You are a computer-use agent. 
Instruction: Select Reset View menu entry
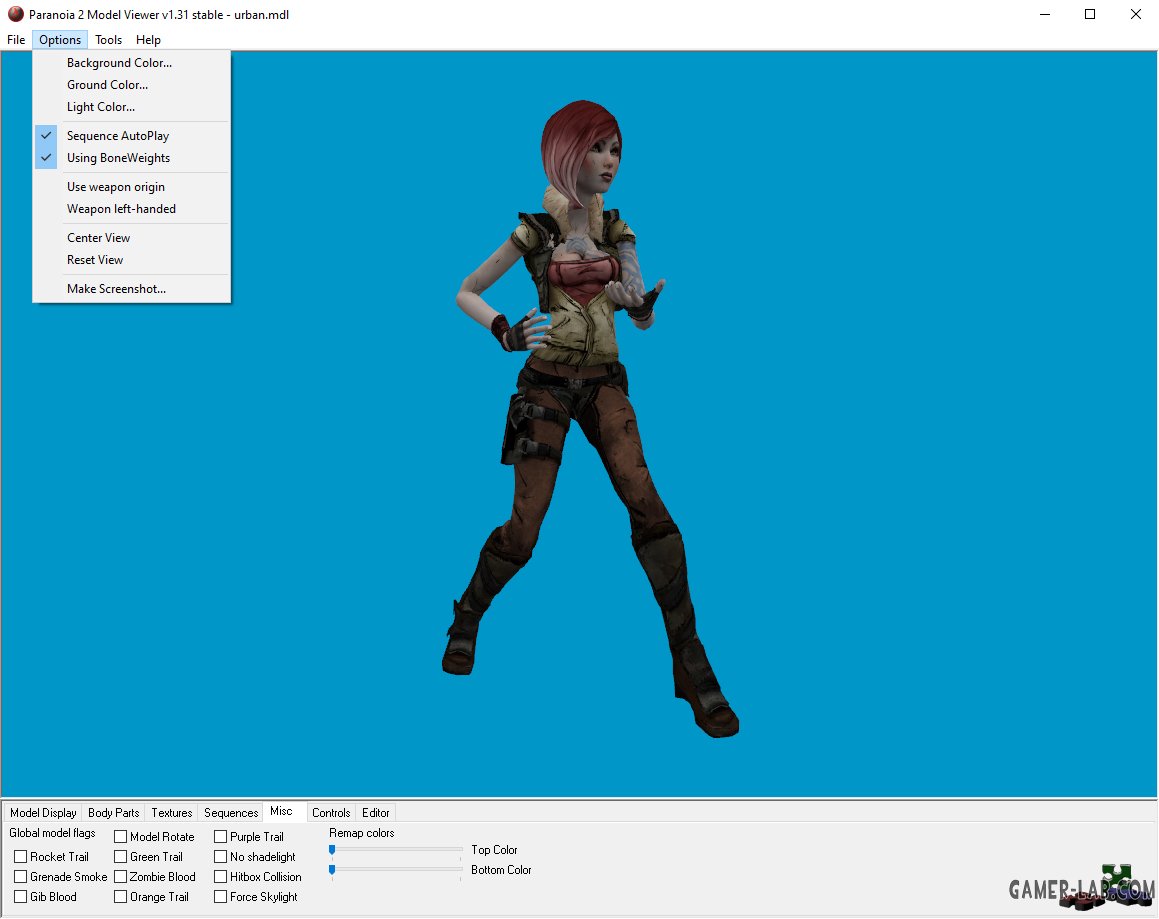click(x=132, y=260)
